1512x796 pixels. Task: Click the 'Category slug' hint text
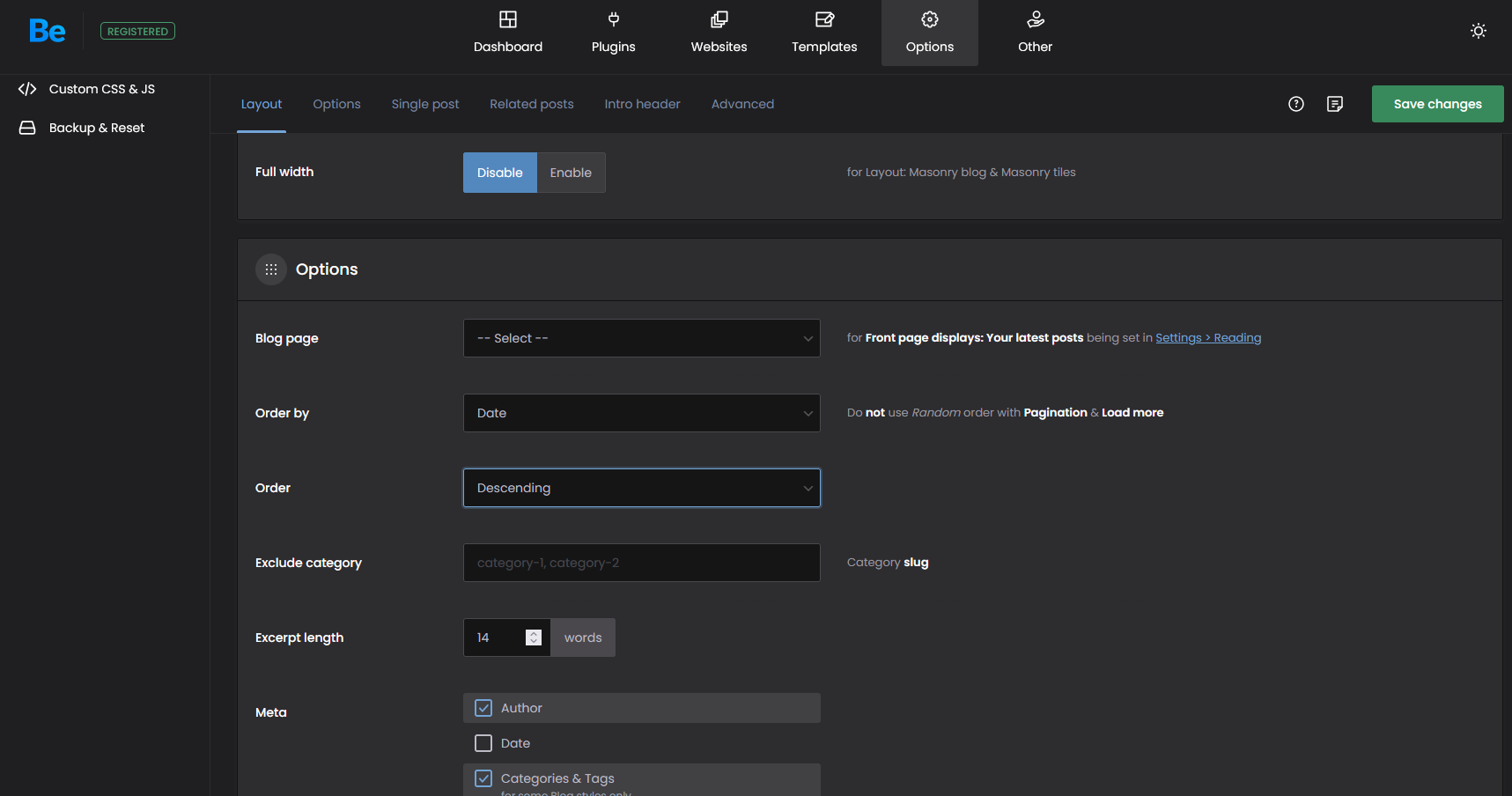pos(888,563)
